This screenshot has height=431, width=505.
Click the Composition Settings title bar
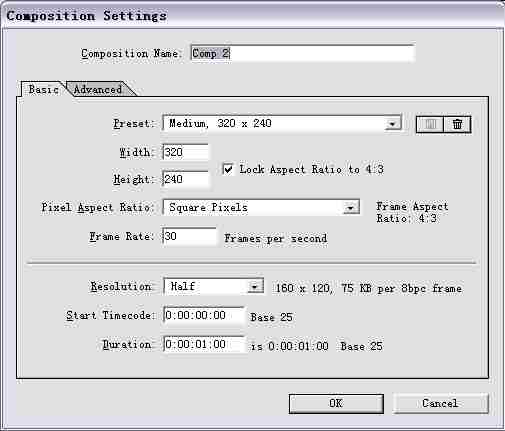pos(252,15)
